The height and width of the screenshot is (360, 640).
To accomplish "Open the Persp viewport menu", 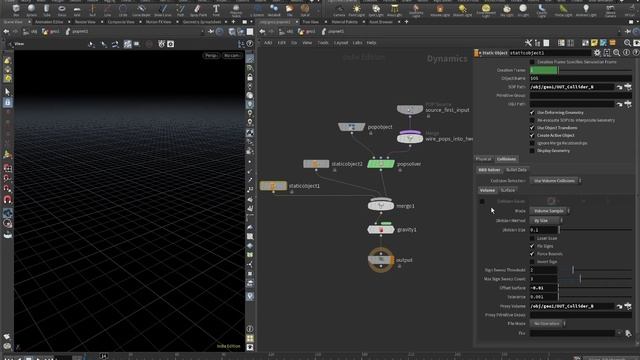I will [x=211, y=56].
